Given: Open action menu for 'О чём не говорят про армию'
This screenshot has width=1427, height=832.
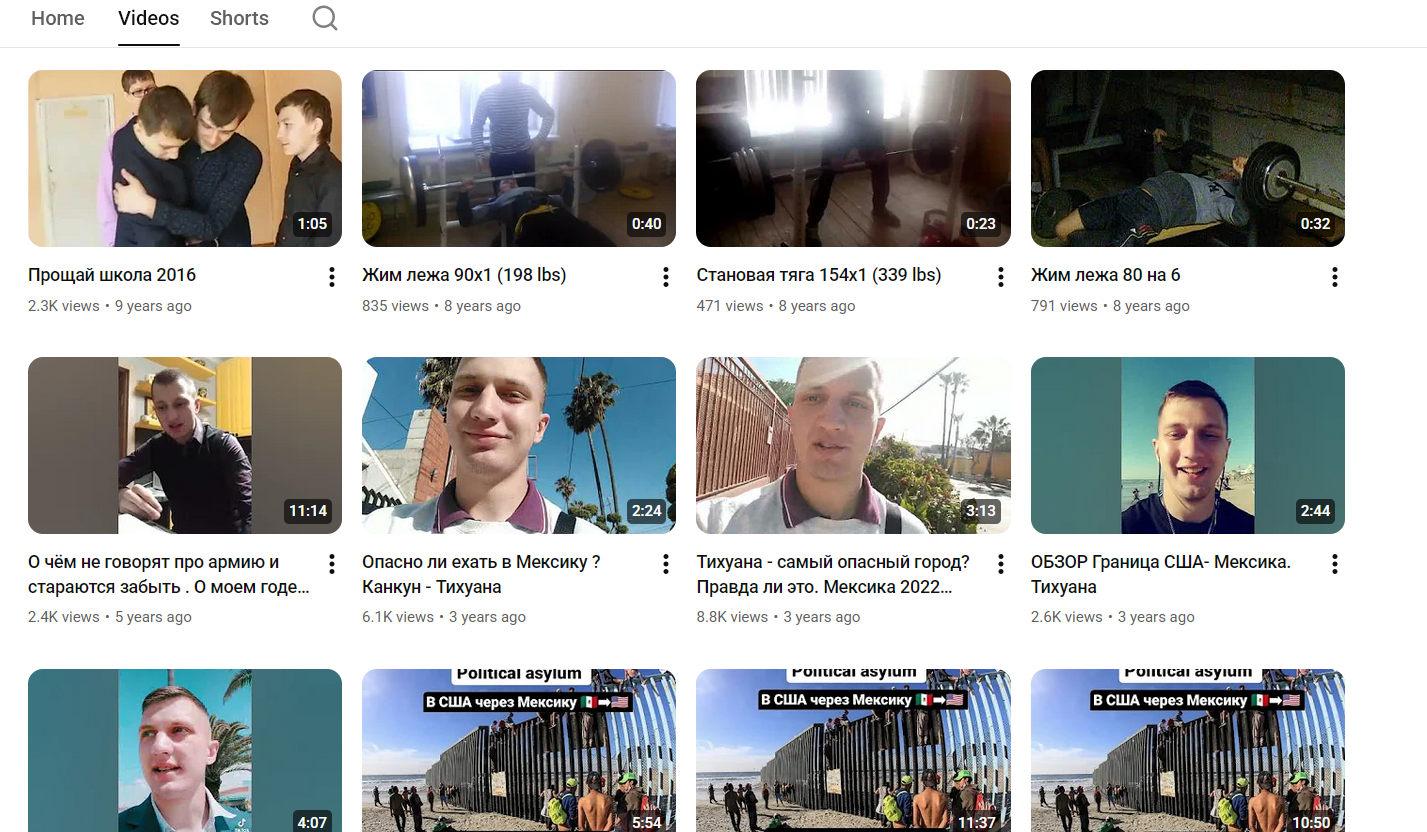Looking at the screenshot, I should pyautogui.click(x=332, y=564).
